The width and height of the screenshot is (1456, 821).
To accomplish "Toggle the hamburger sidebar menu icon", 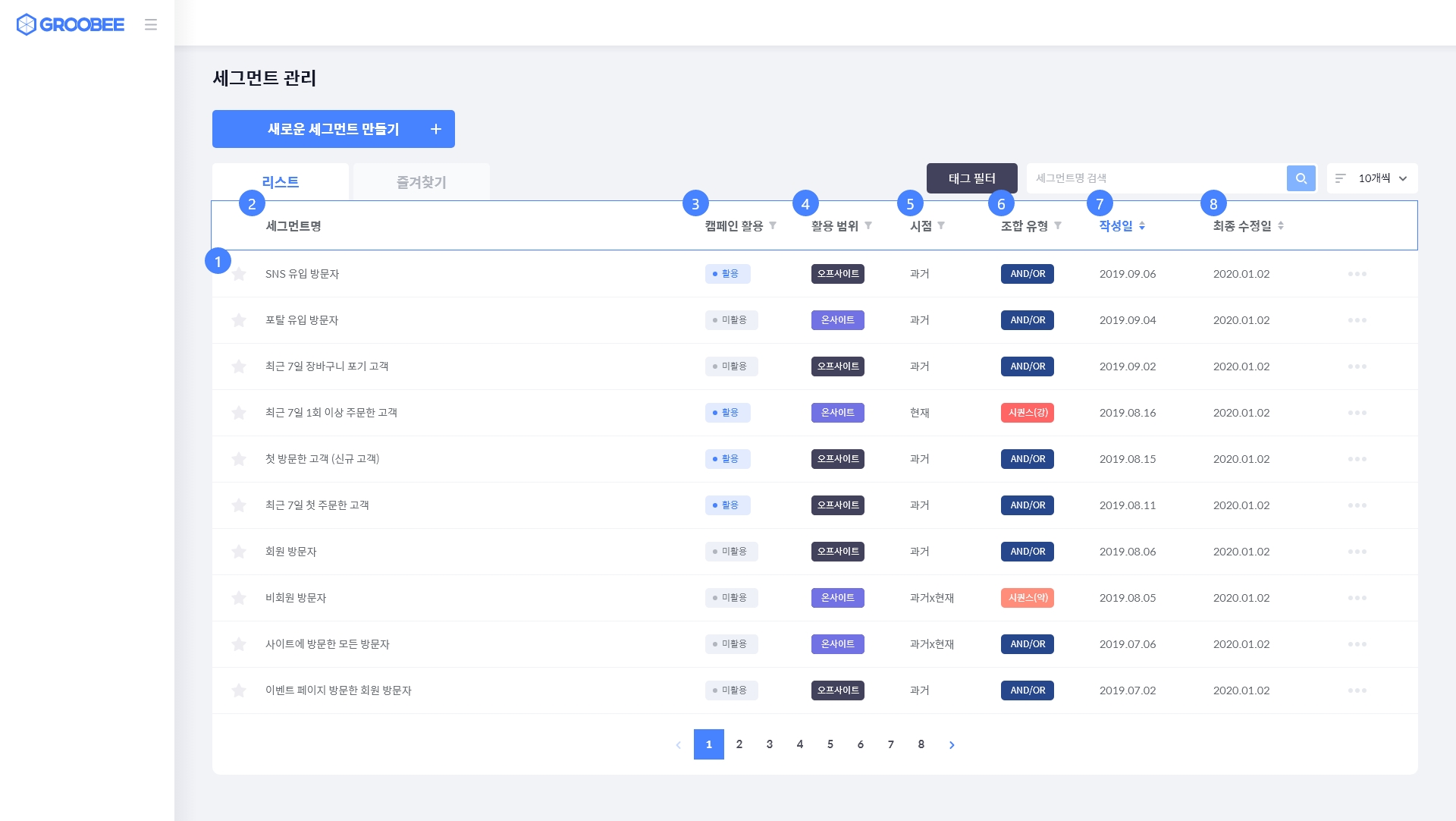I will pyautogui.click(x=151, y=25).
